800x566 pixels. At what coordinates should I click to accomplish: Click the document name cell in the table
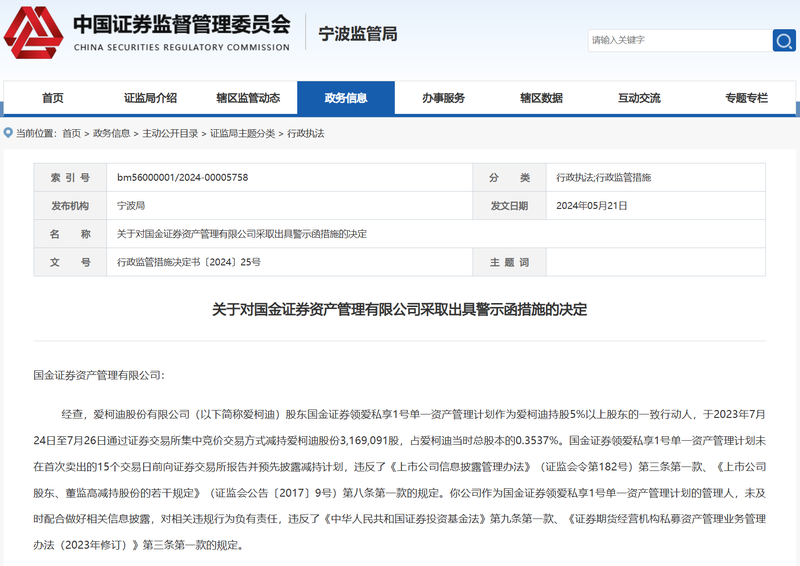tap(436, 234)
